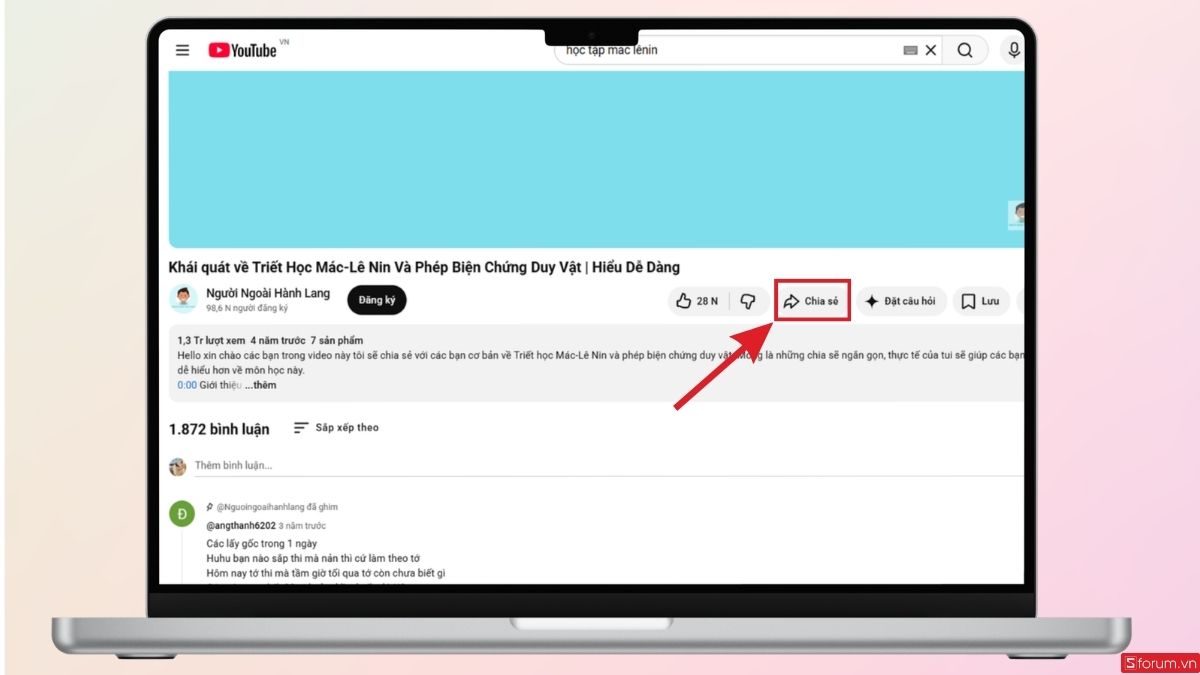Save video with the Lưu button
Viewport: 1200px width, 675px height.
[x=981, y=301]
